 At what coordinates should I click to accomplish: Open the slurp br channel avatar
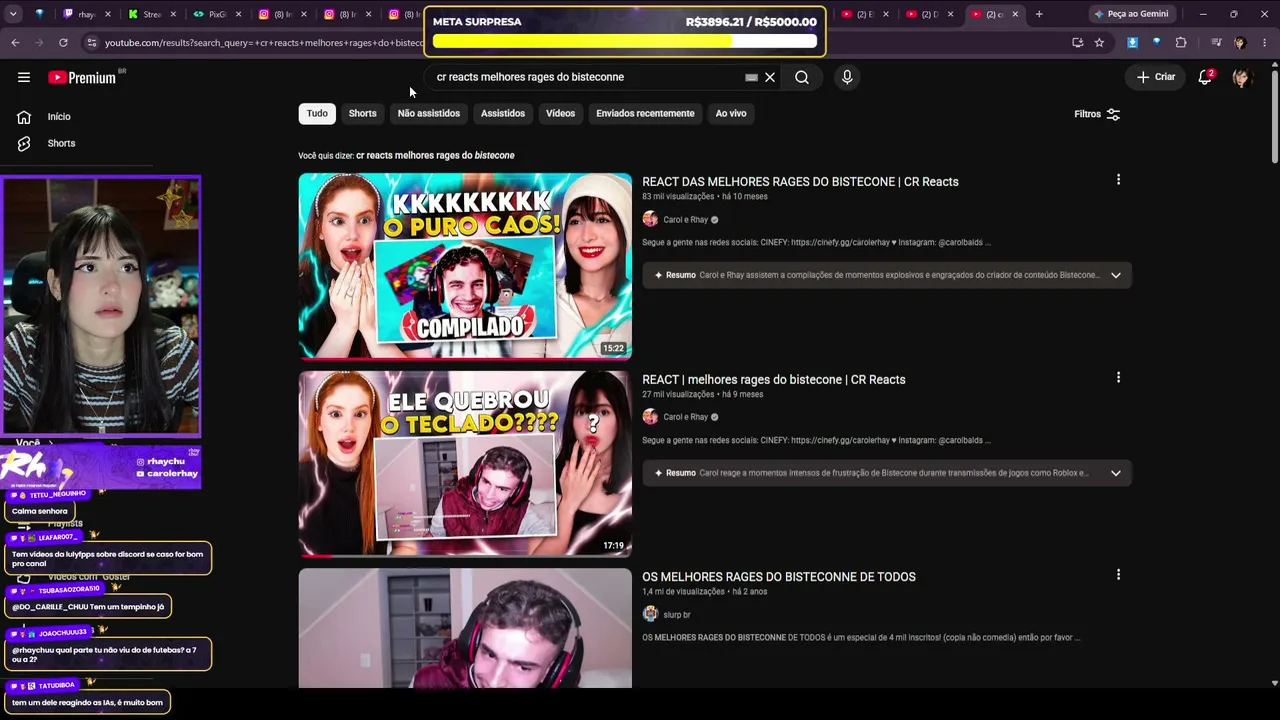pos(650,615)
